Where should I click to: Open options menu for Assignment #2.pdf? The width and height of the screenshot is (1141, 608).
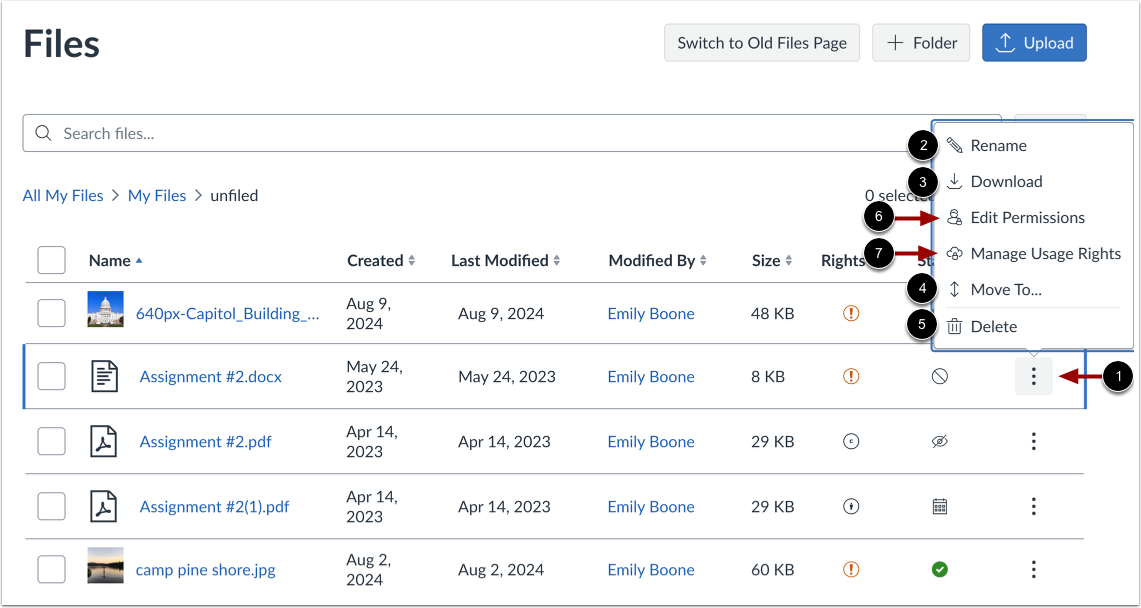tap(1033, 442)
